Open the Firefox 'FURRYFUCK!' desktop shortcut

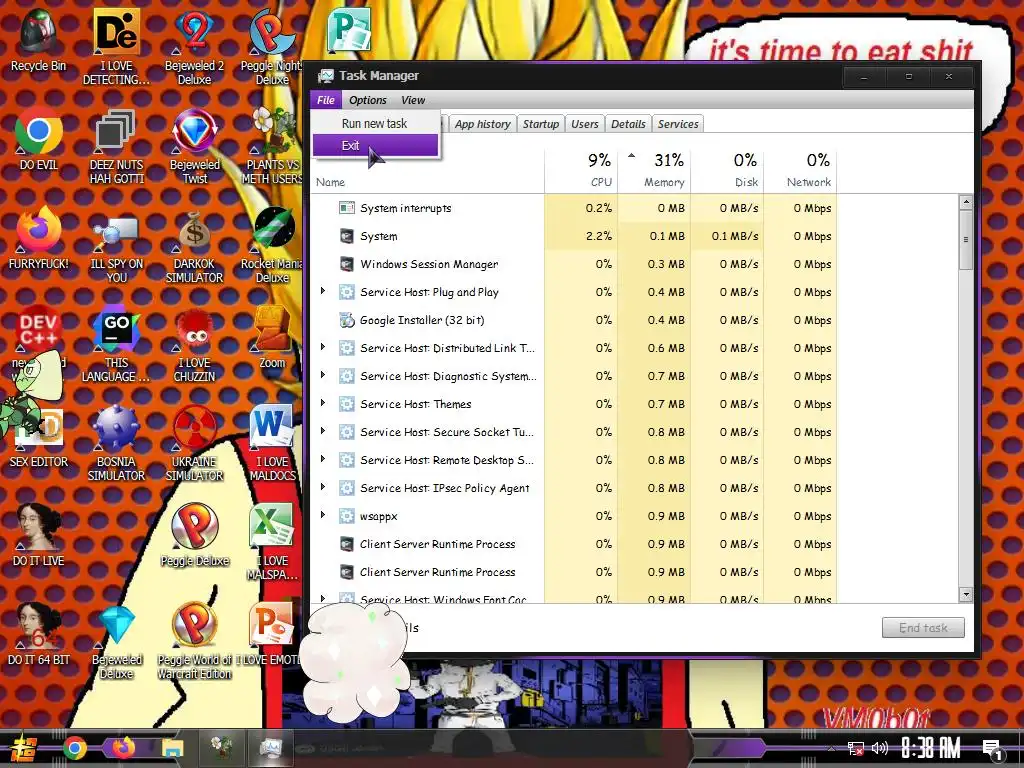tap(39, 238)
